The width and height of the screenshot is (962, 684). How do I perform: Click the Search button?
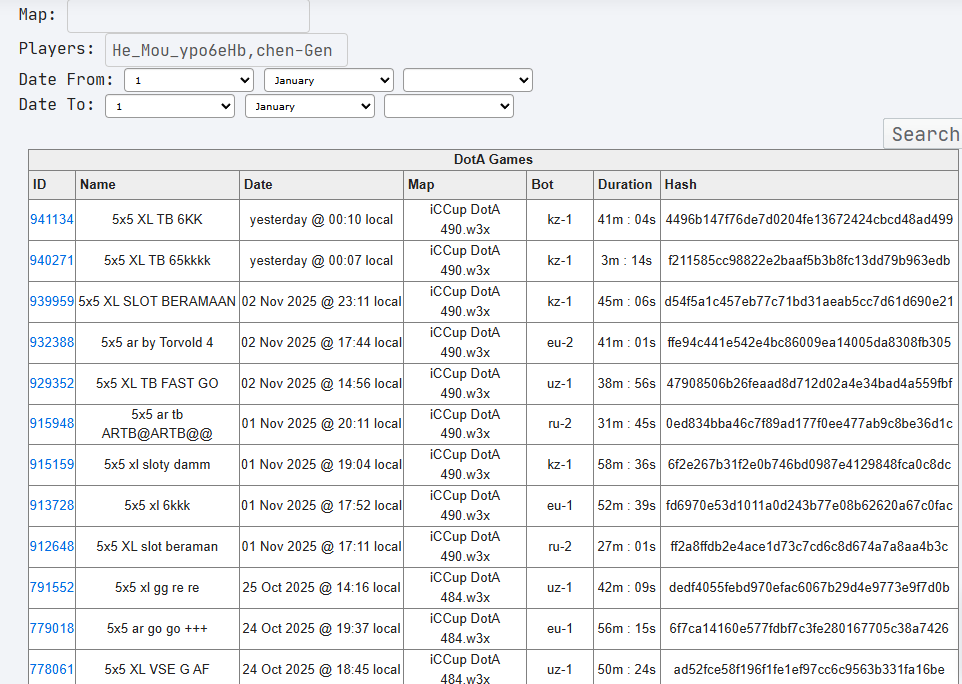[x=925, y=134]
